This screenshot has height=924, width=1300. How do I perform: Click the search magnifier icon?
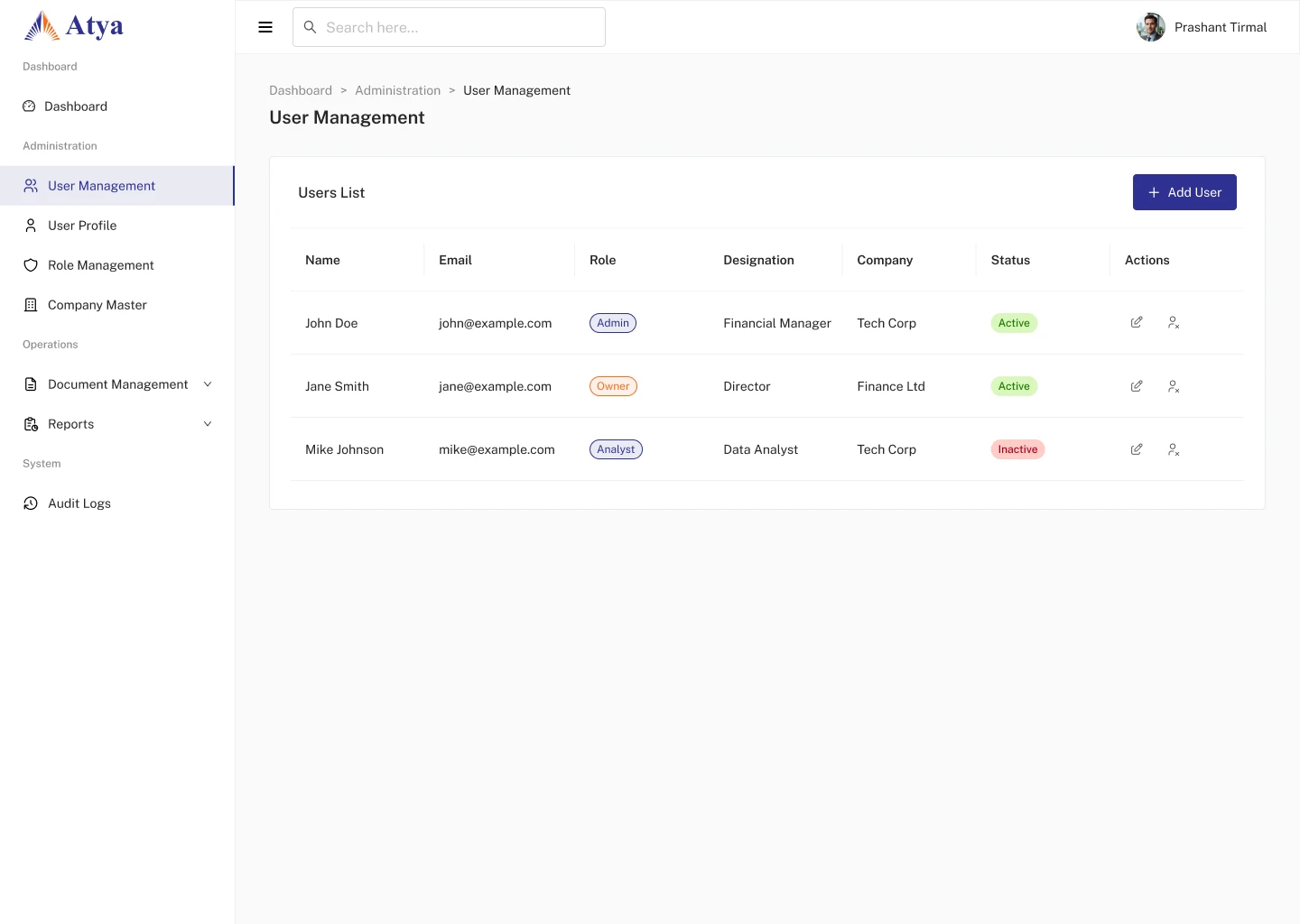tap(310, 27)
